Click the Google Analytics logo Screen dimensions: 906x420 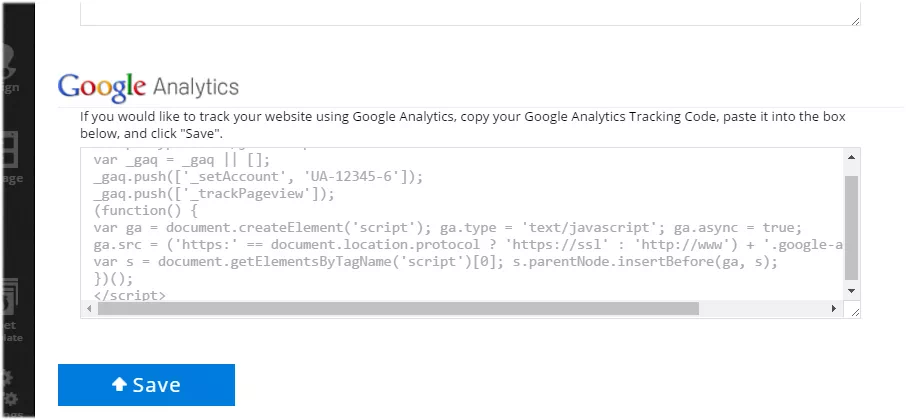pyautogui.click(x=148, y=85)
